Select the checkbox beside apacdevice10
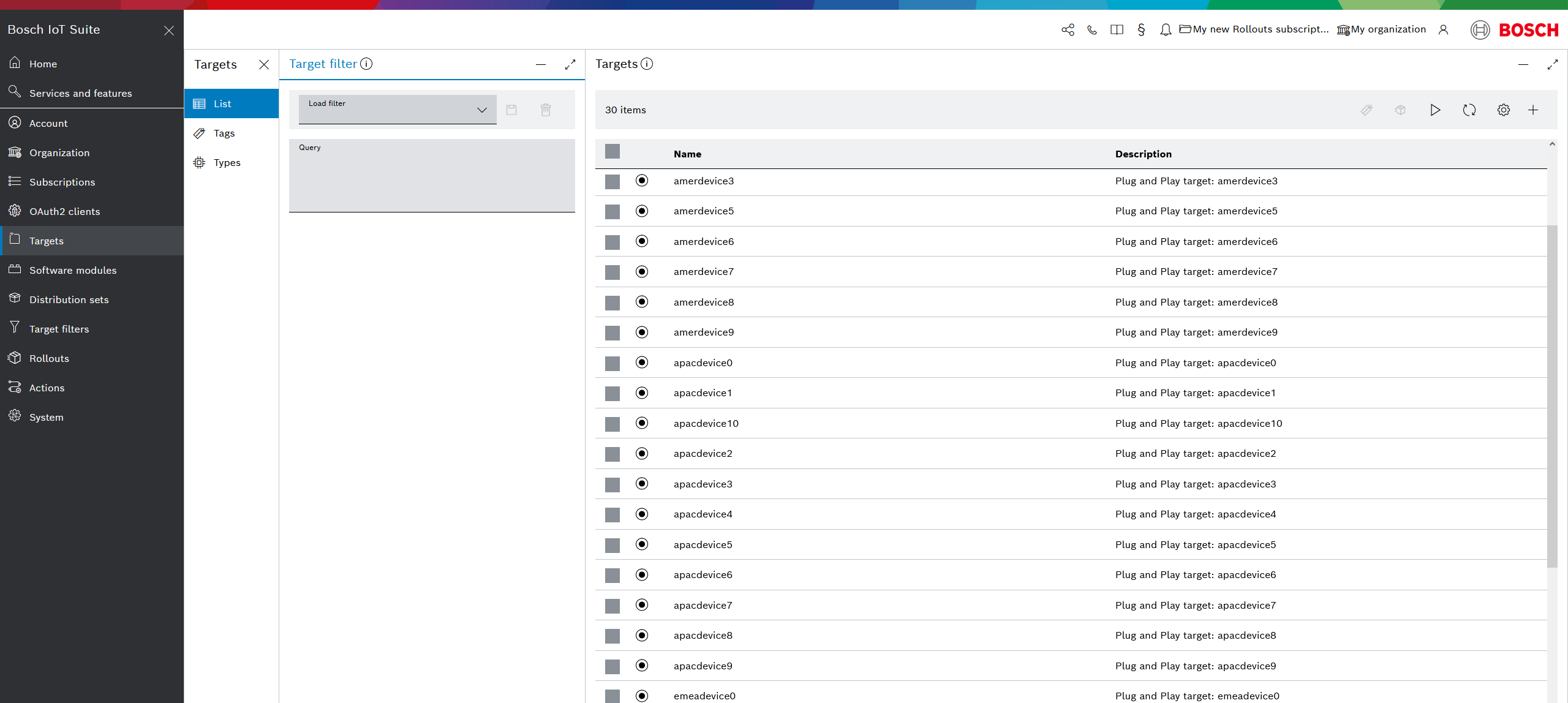 (612, 424)
